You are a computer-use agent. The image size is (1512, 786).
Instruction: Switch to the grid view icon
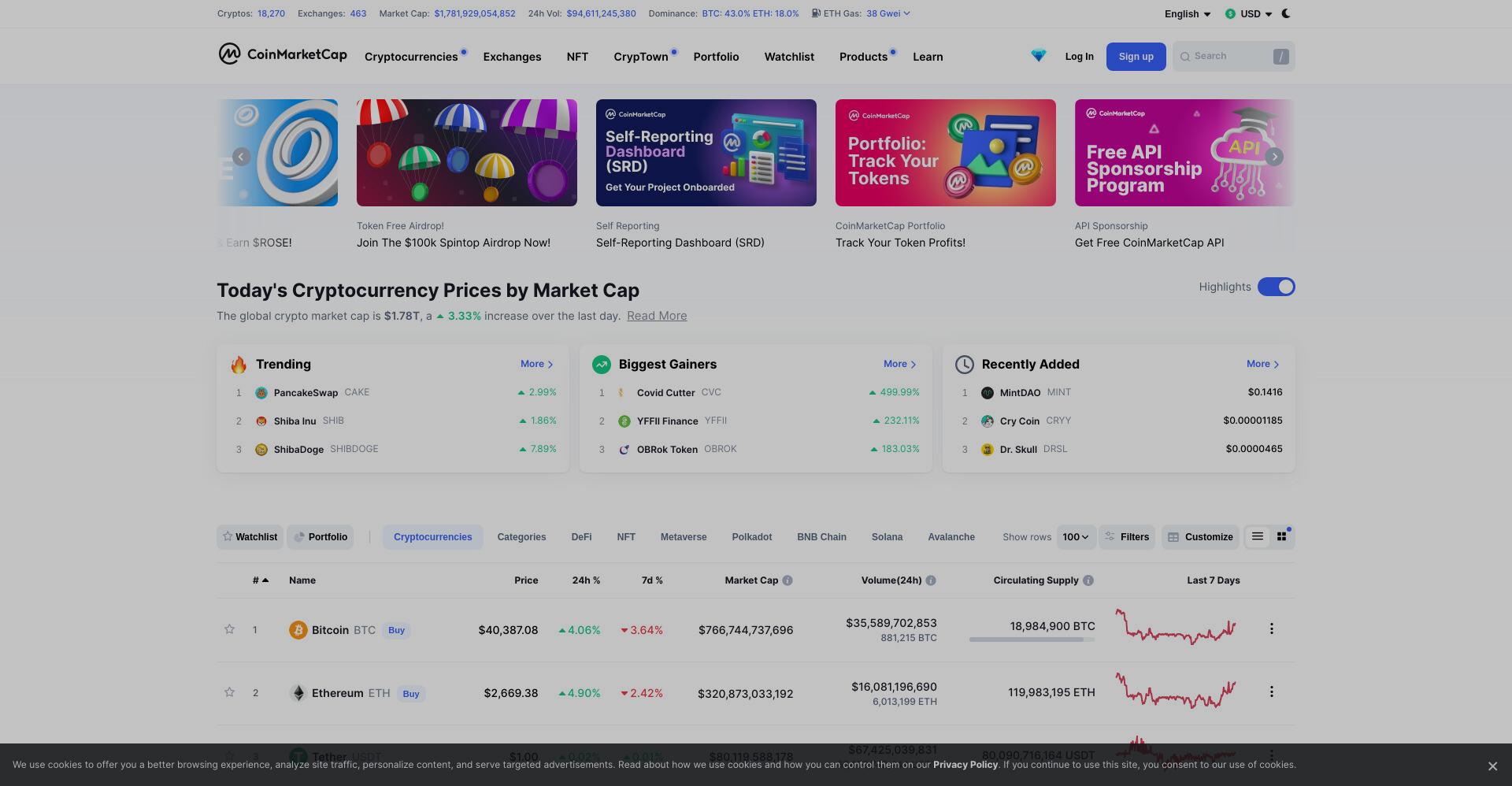pos(1281,536)
